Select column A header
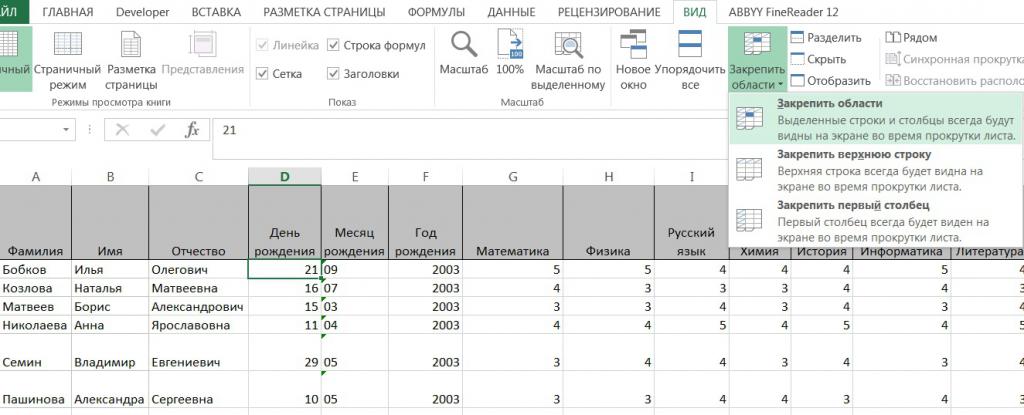1024x415 pixels. (36, 176)
